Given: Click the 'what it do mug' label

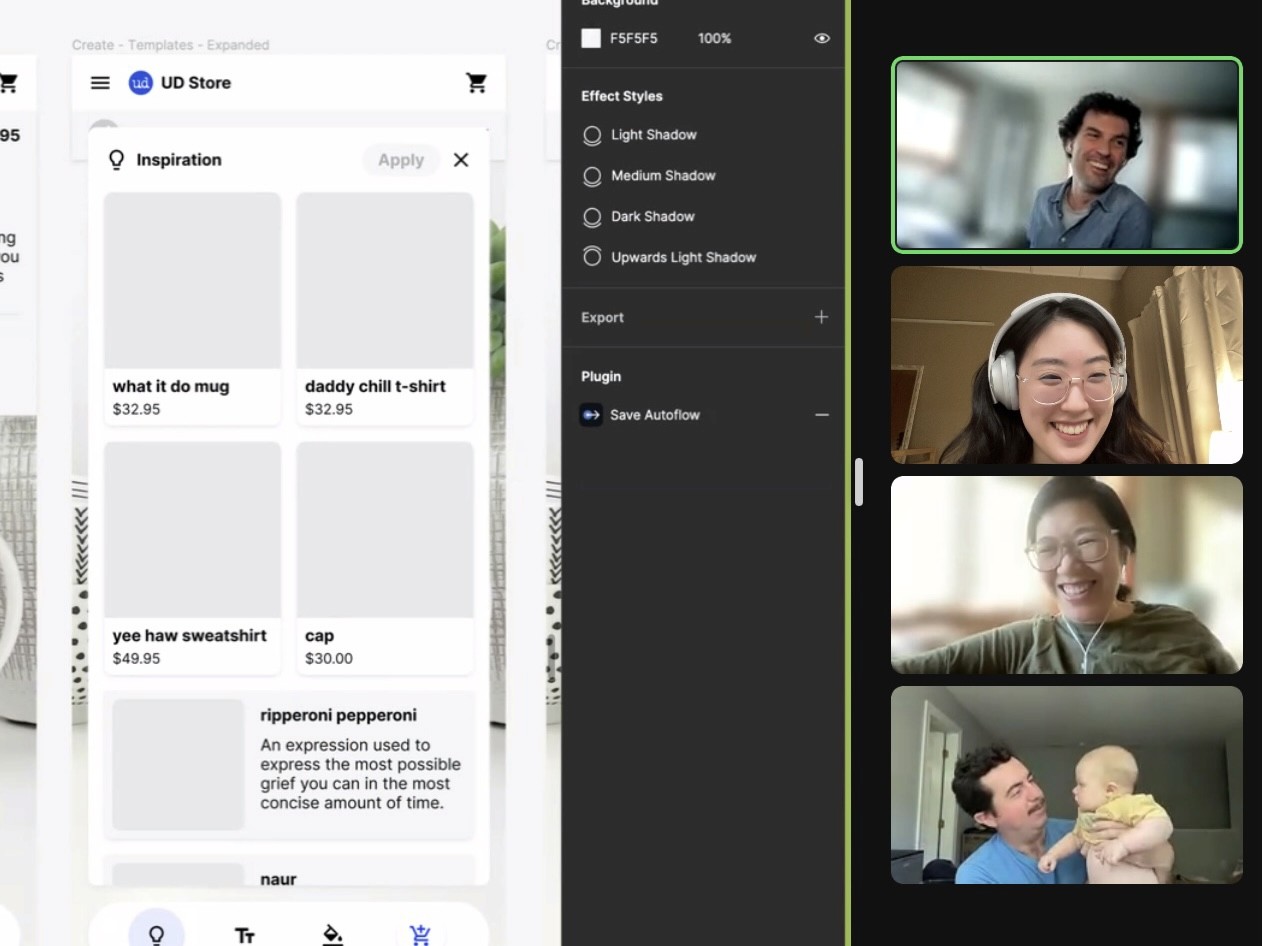Looking at the screenshot, I should click(171, 386).
